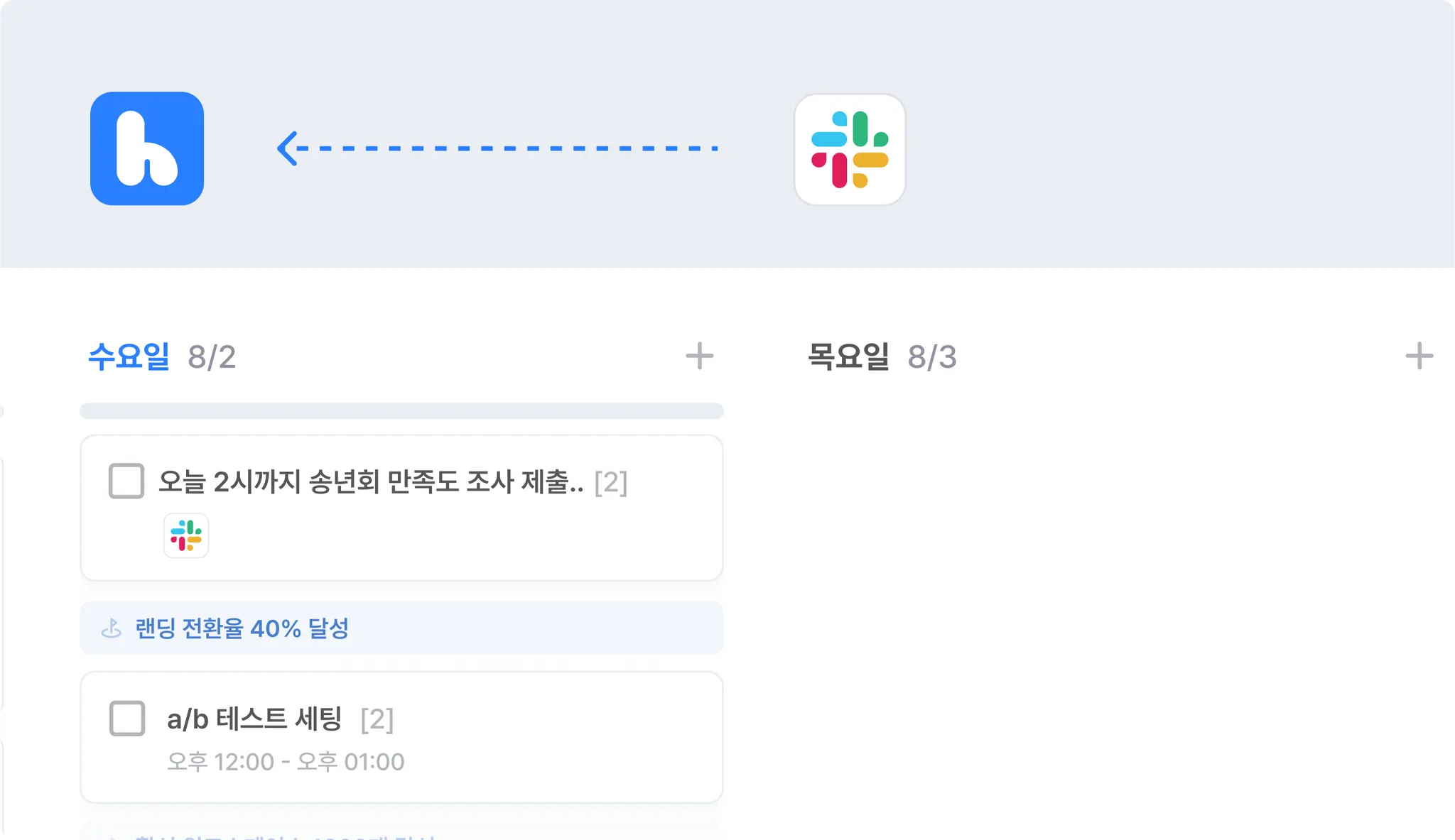
Task: Select the 목요일 day header
Action: pos(848,356)
